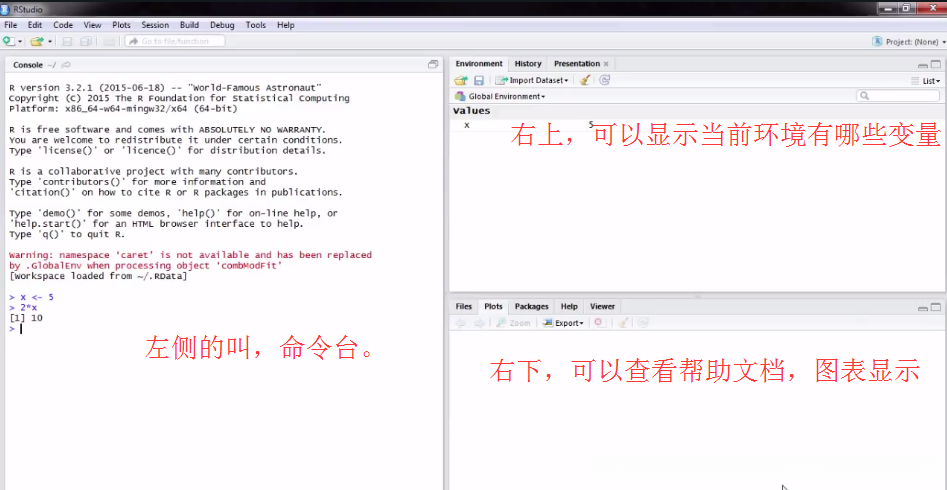The image size is (947, 490).
Task: Open the Plots menu
Action: point(121,25)
